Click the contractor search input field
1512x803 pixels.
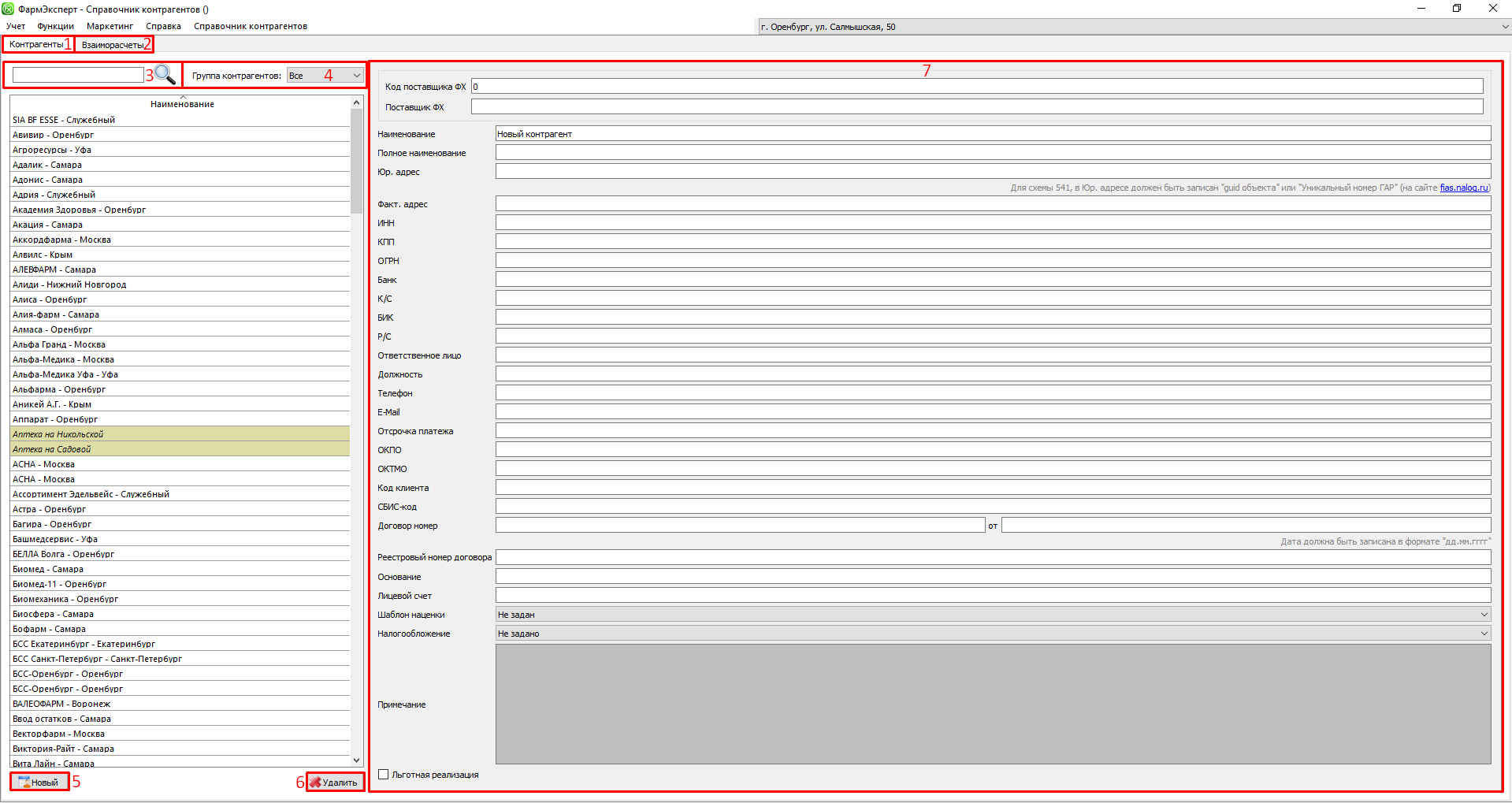pos(78,75)
